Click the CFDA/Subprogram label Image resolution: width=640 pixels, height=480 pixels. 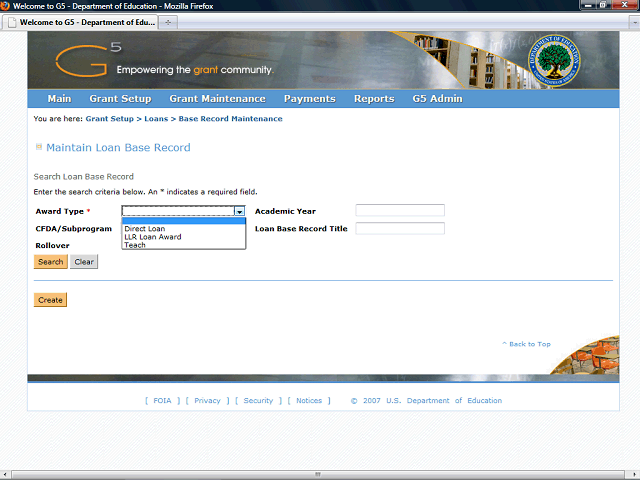point(73,229)
